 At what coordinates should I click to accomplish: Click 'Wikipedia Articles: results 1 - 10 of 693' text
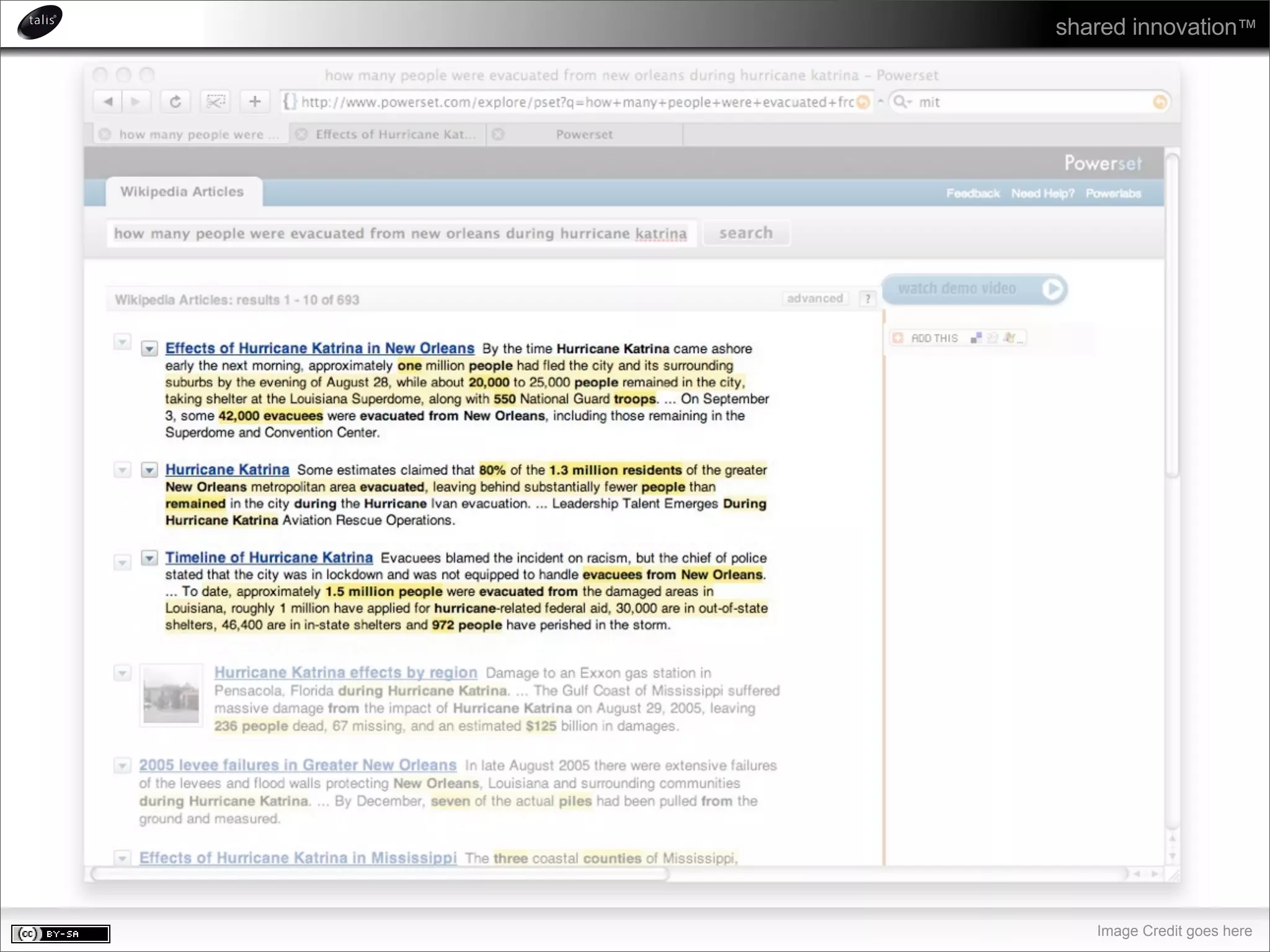pos(237,300)
